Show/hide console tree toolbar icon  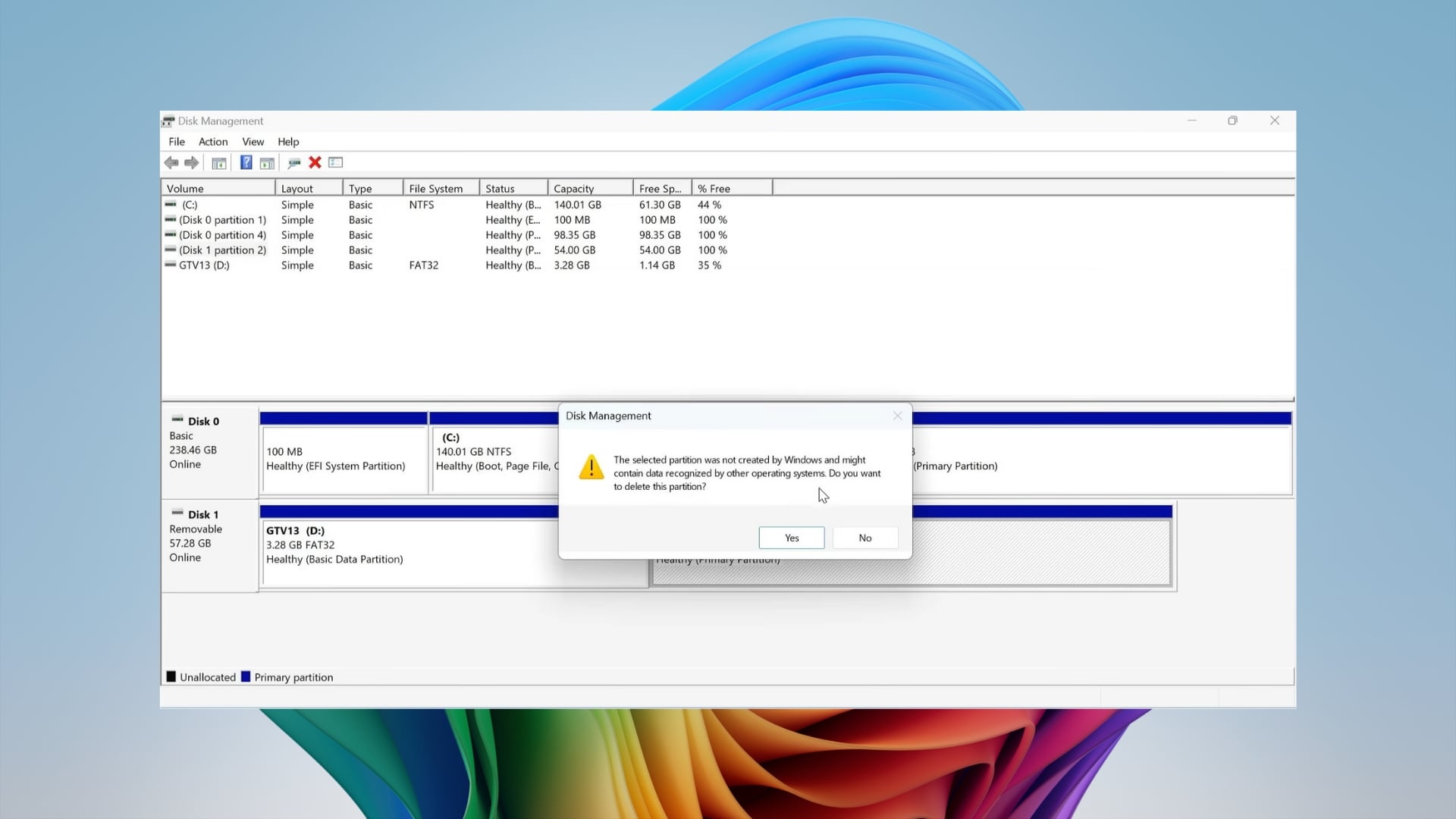(x=219, y=163)
